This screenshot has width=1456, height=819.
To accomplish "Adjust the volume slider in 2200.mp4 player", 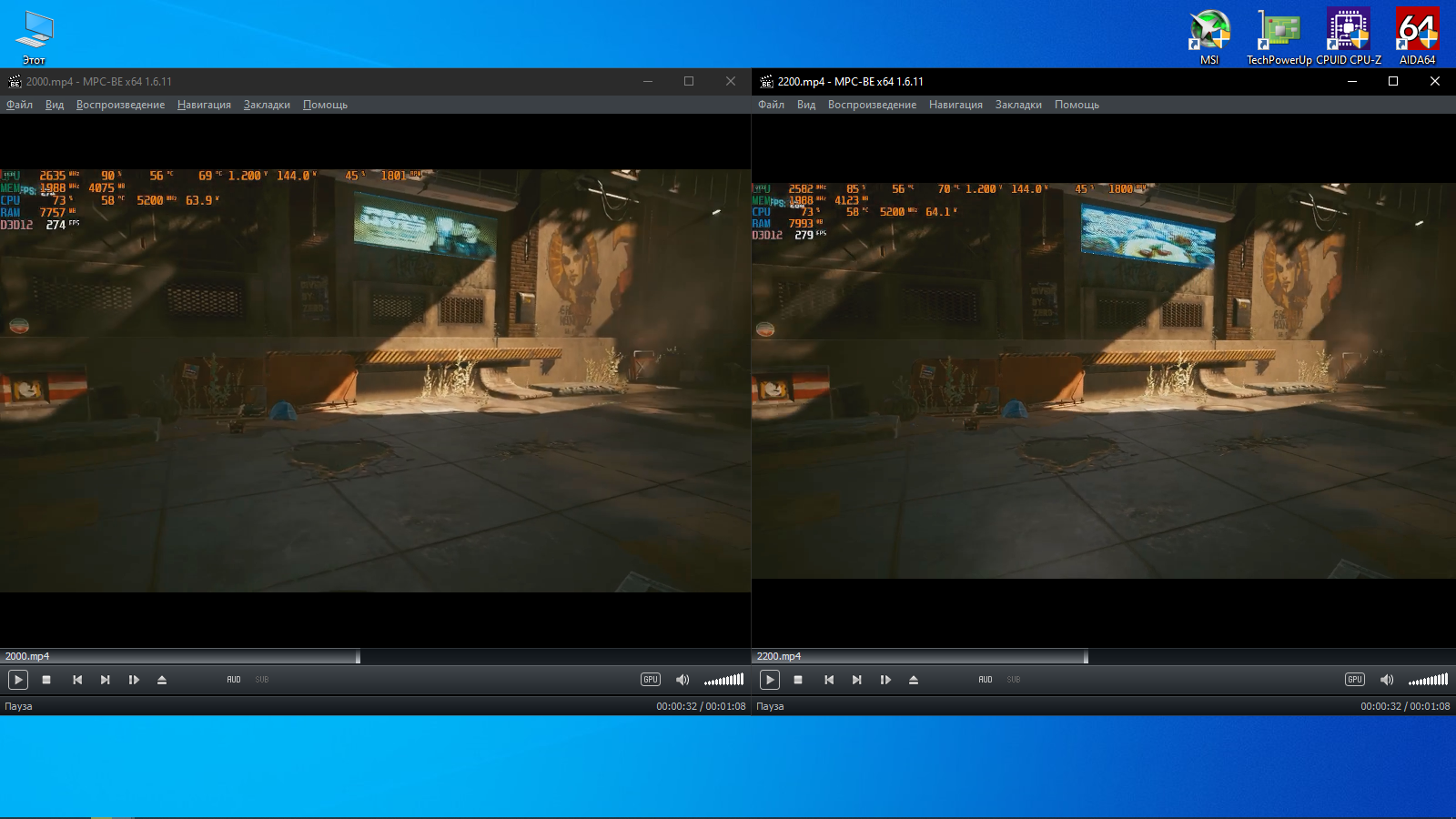I will (1428, 680).
